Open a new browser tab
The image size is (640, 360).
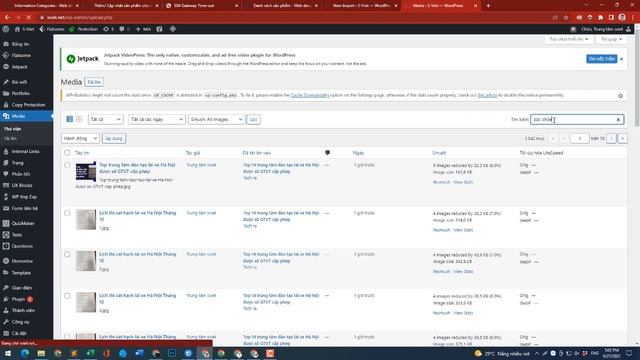click(488, 6)
